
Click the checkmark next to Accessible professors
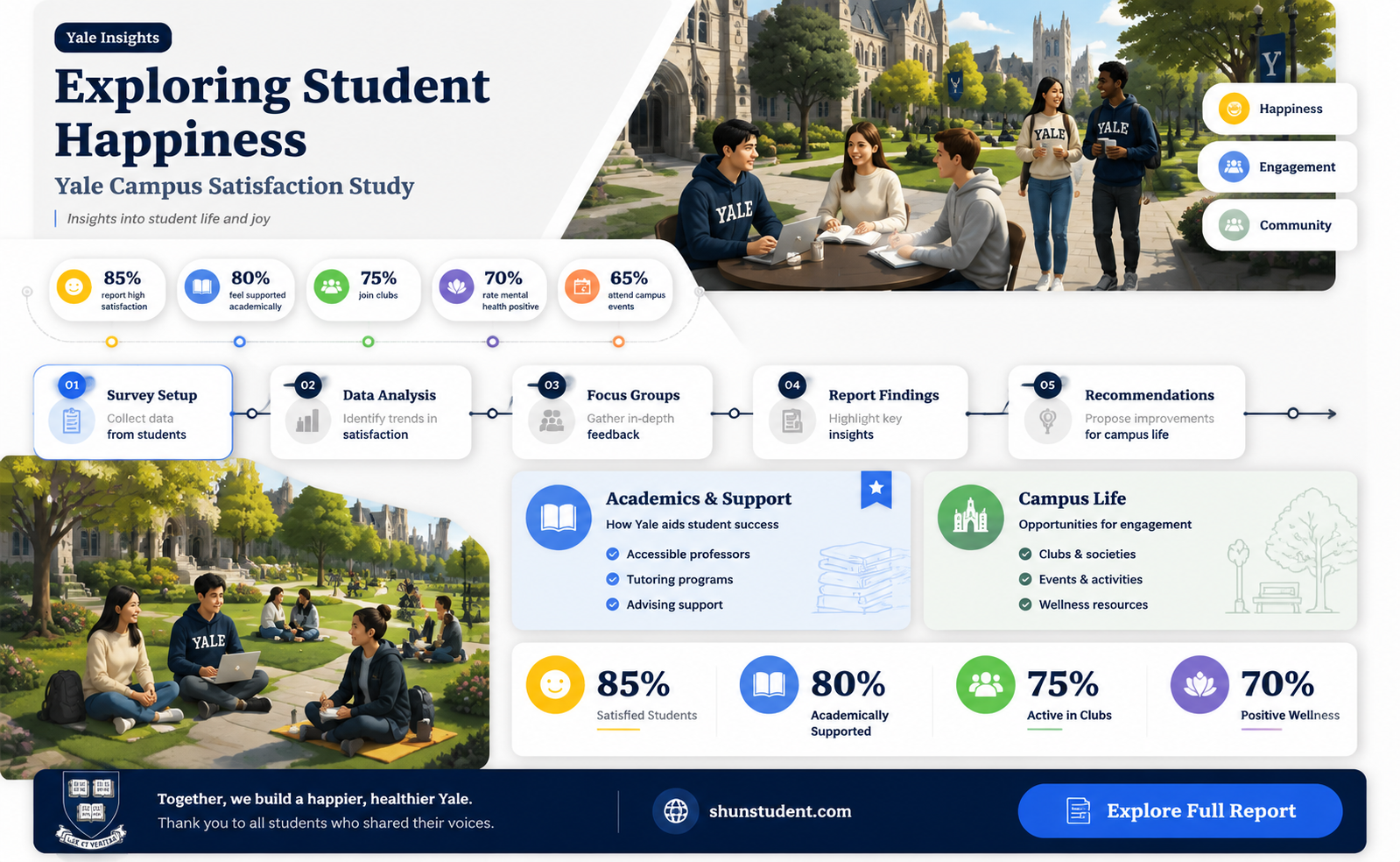click(613, 555)
